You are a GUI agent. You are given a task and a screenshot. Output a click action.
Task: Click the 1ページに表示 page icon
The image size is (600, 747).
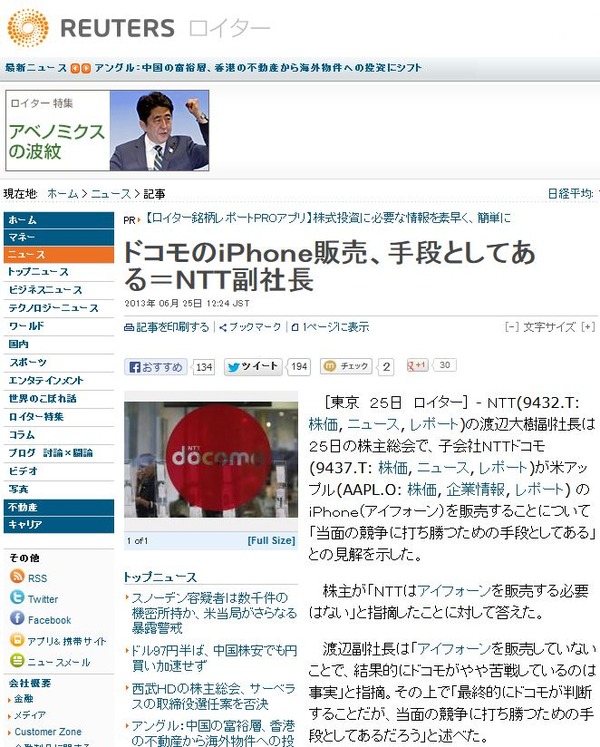[295, 327]
